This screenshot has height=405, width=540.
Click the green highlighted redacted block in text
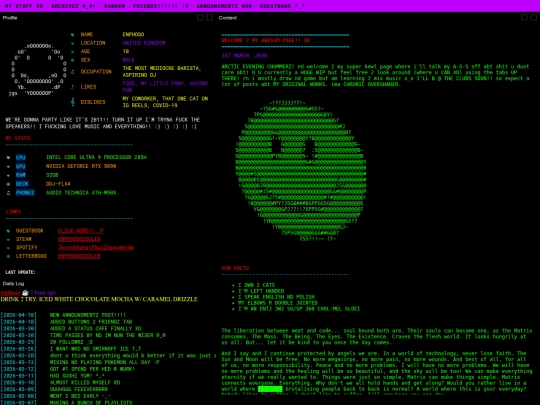pyautogui.click(x=270, y=389)
